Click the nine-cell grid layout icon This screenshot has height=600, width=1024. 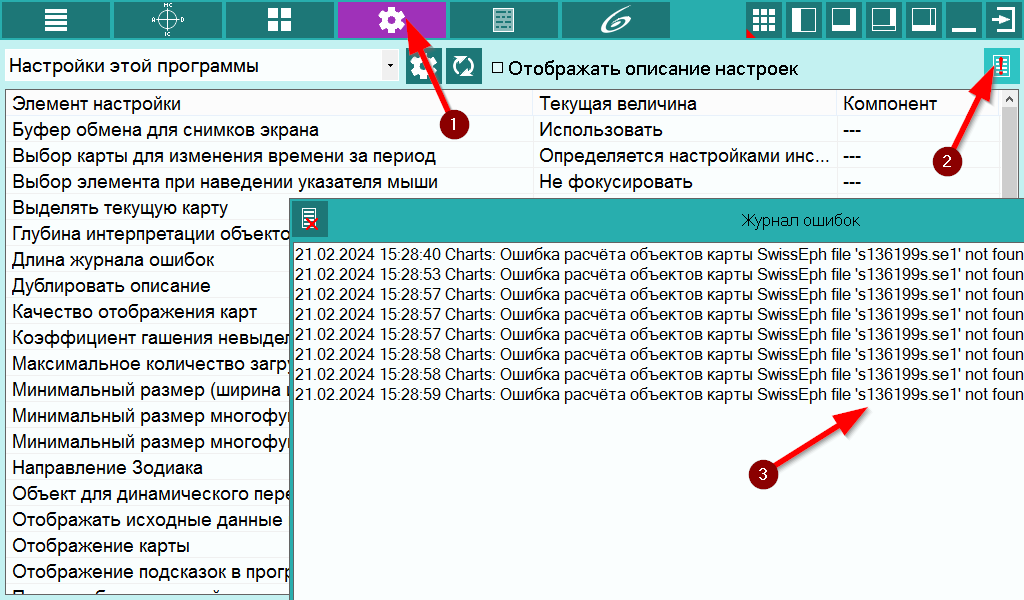[x=763, y=20]
